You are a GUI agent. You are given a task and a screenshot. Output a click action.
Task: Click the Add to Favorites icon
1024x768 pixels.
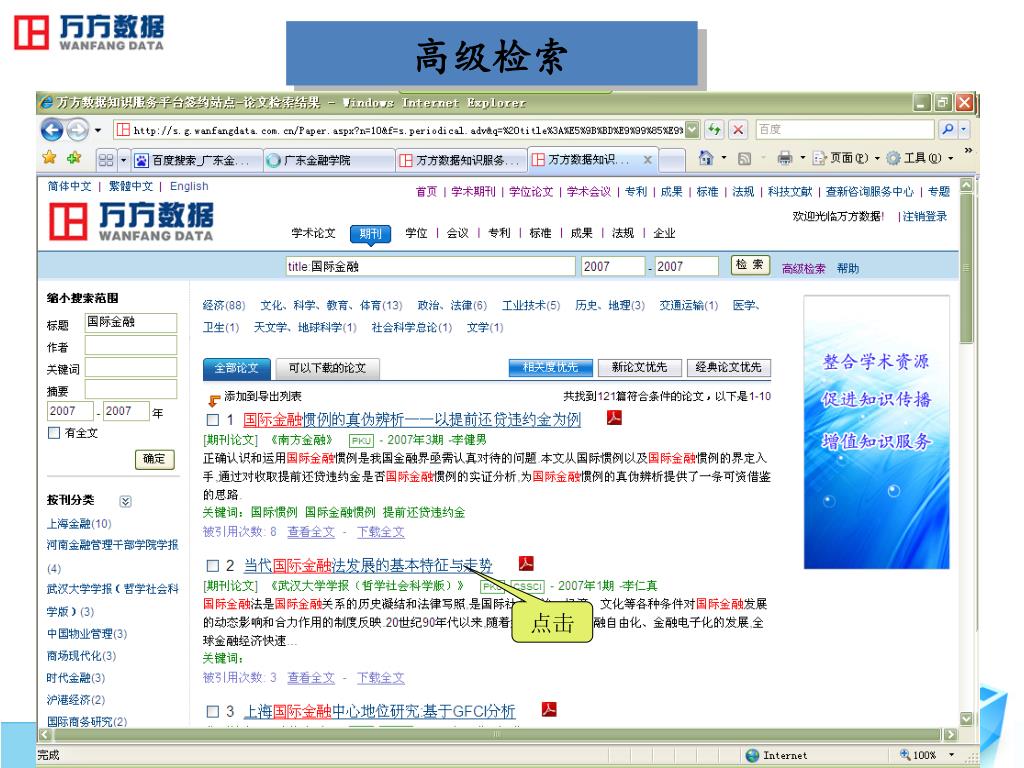(74, 158)
